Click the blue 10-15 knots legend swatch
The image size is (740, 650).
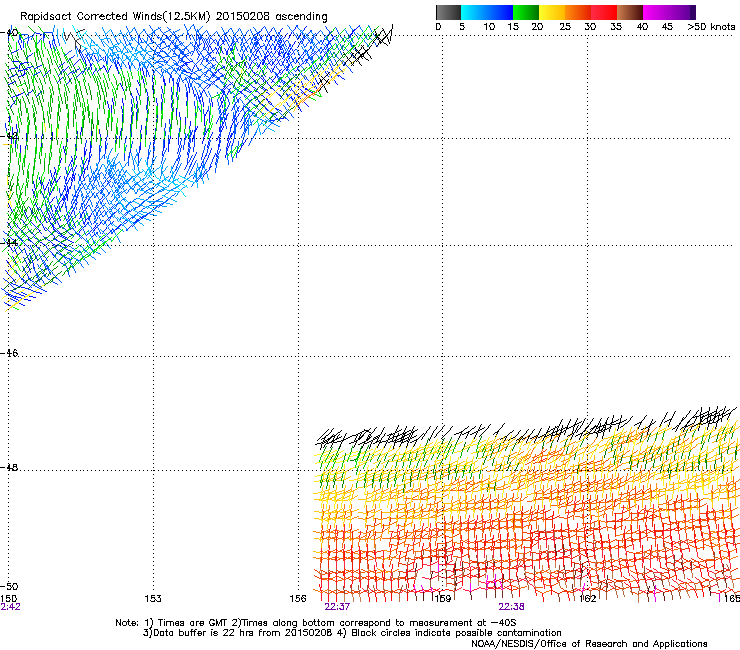(x=500, y=12)
